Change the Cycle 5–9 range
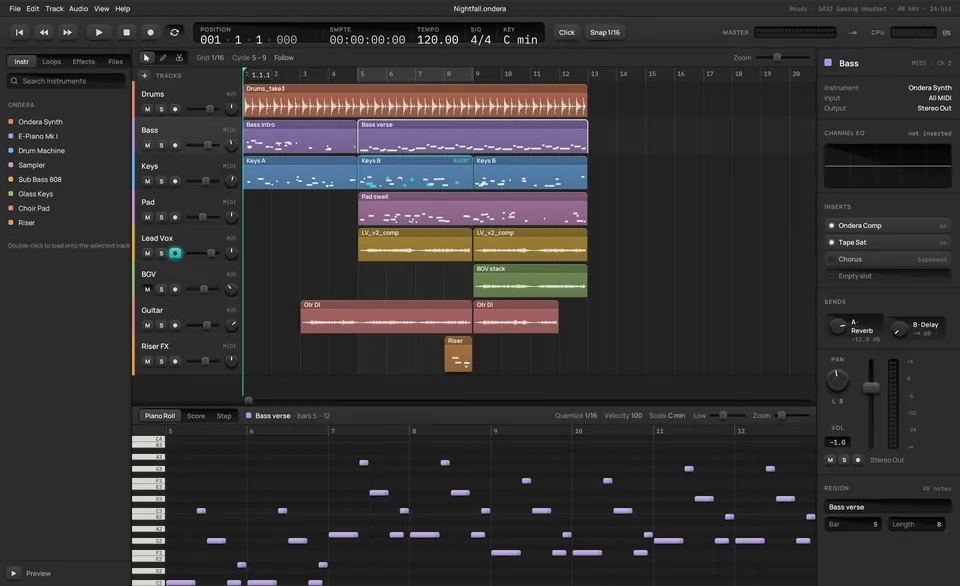This screenshot has width=960, height=586. point(249,58)
